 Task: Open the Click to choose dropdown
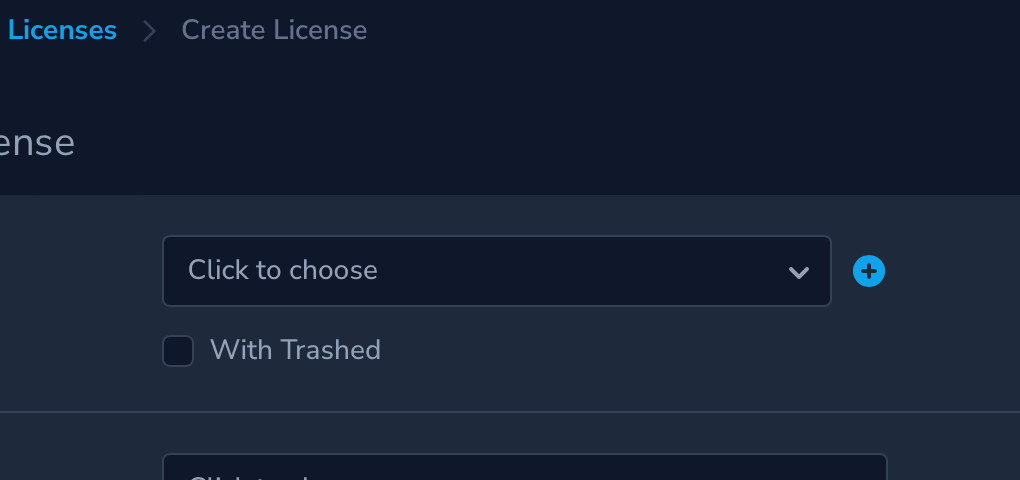(496, 271)
